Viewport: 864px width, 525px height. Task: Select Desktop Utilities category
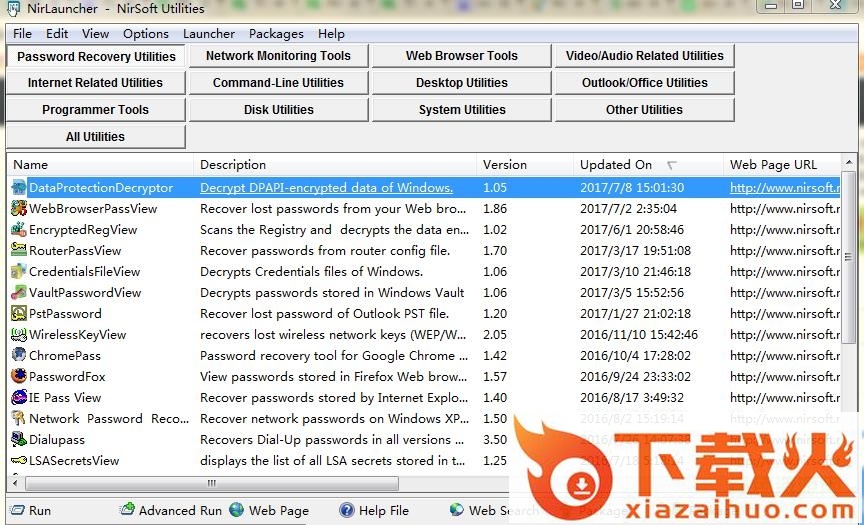(x=462, y=83)
